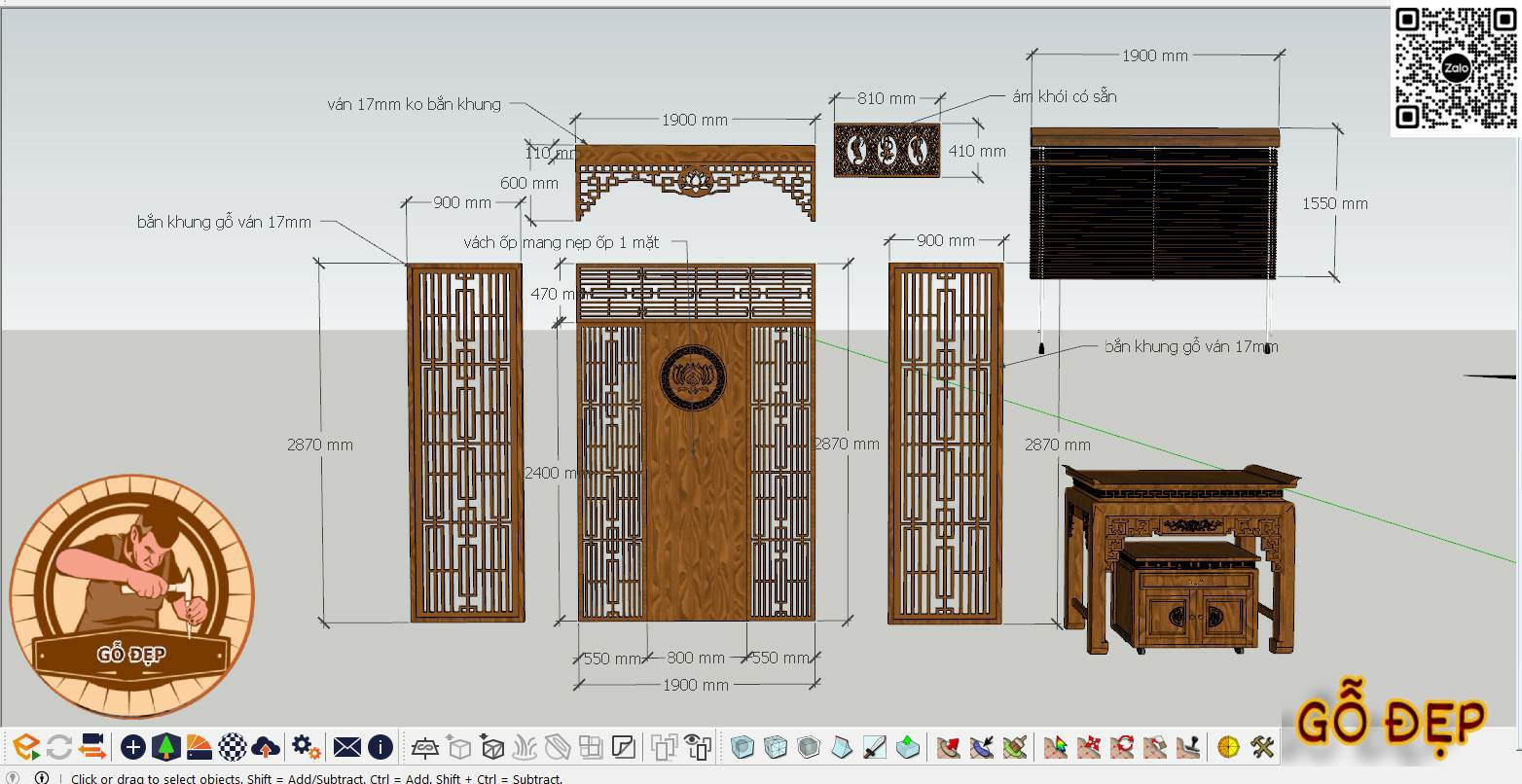Image resolution: width=1522 pixels, height=784 pixels.
Task: Click the cloud upload icon
Action: (266, 747)
